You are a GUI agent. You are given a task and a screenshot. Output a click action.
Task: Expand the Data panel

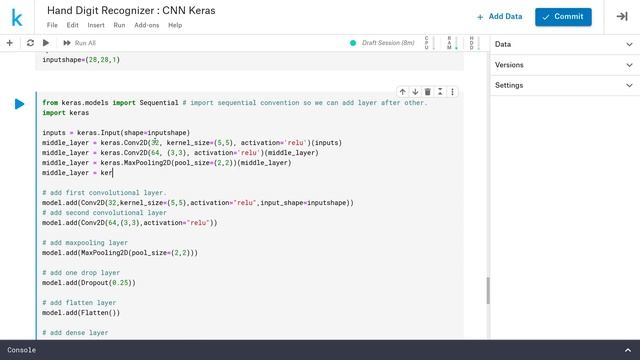pyautogui.click(x=565, y=44)
